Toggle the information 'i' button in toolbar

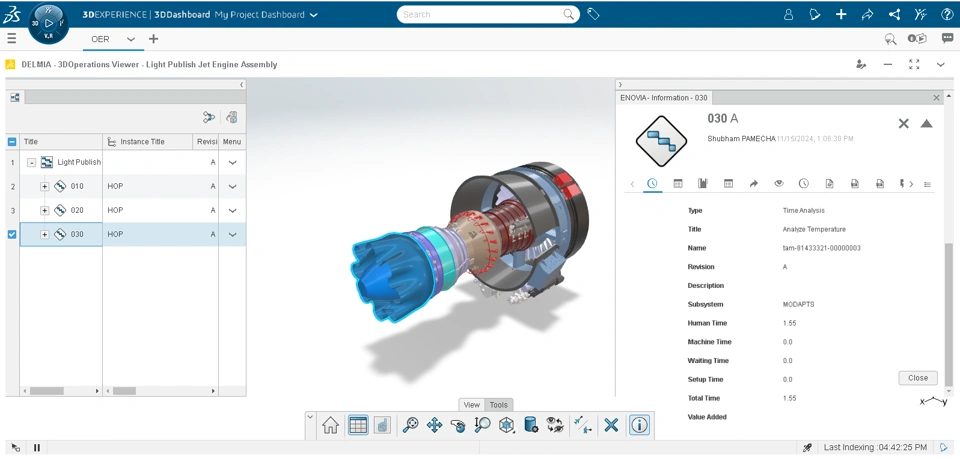(639, 425)
